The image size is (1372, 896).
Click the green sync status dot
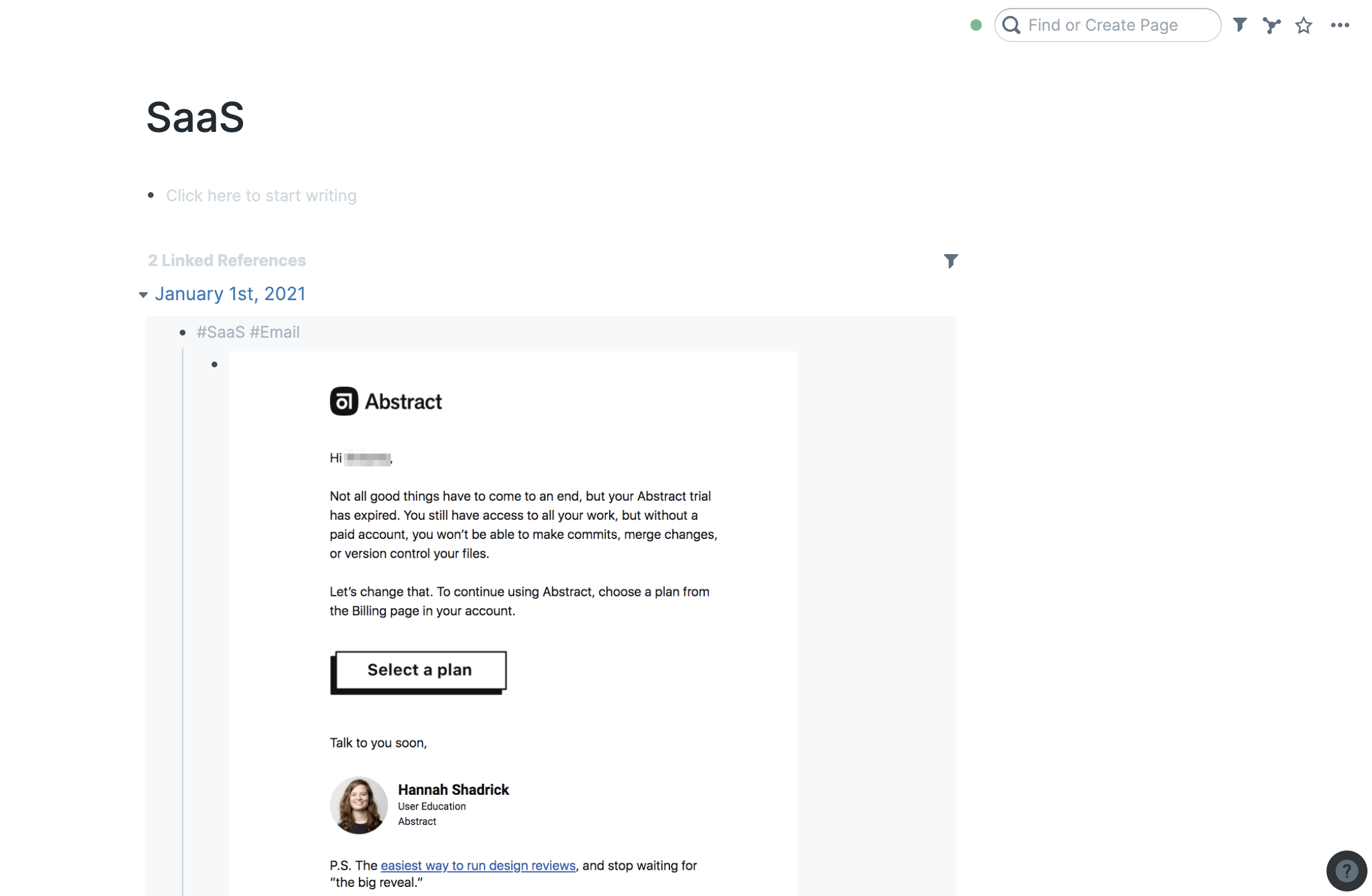click(x=976, y=25)
